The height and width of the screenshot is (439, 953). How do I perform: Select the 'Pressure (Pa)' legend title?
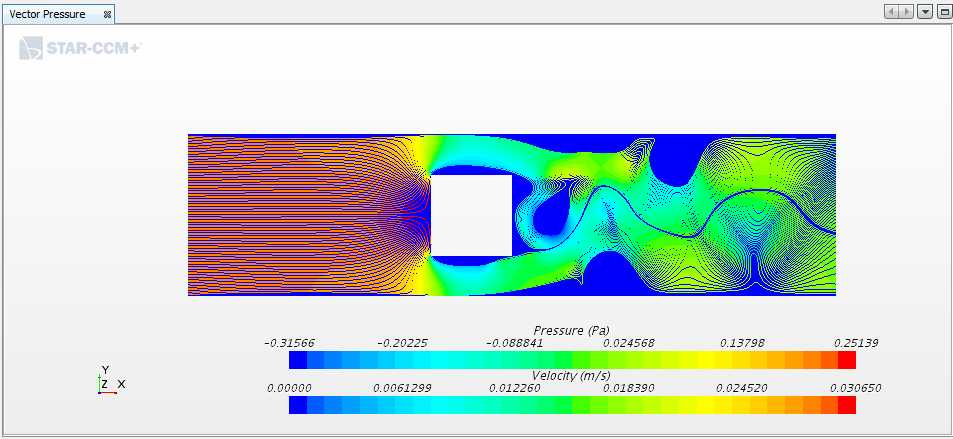(x=571, y=331)
